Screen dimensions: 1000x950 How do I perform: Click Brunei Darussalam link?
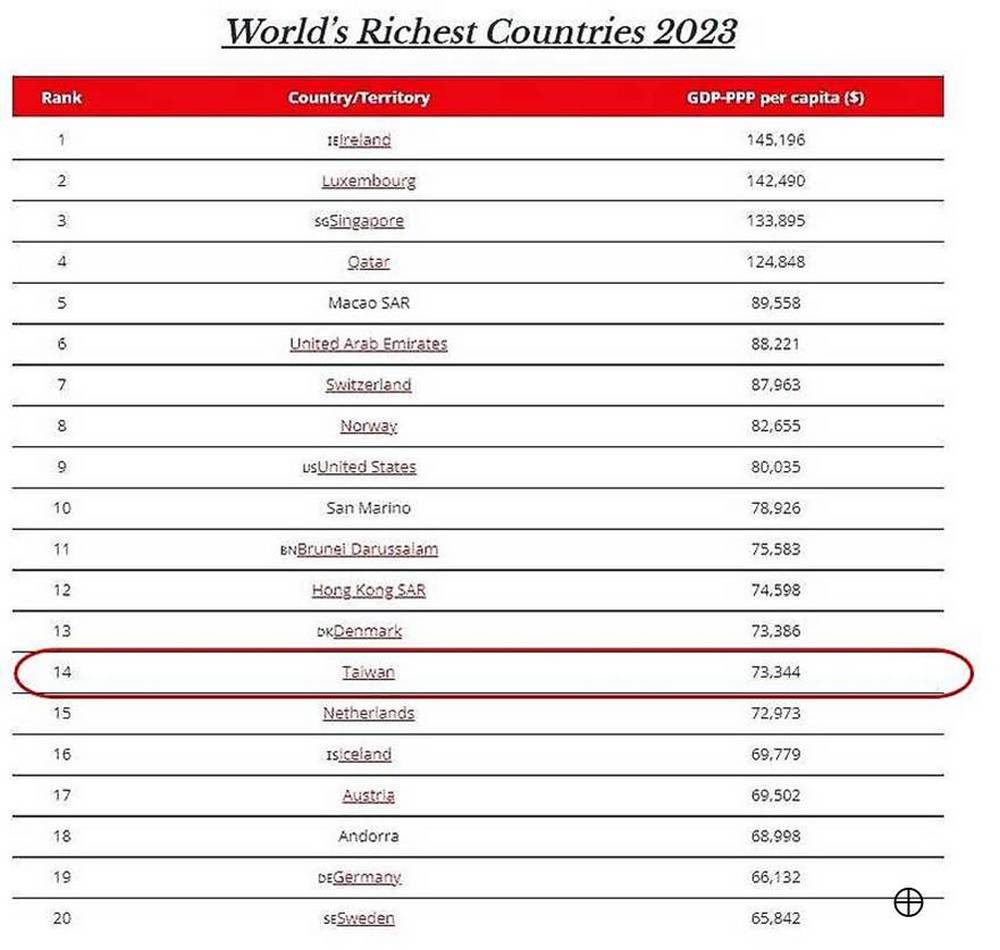click(x=367, y=549)
